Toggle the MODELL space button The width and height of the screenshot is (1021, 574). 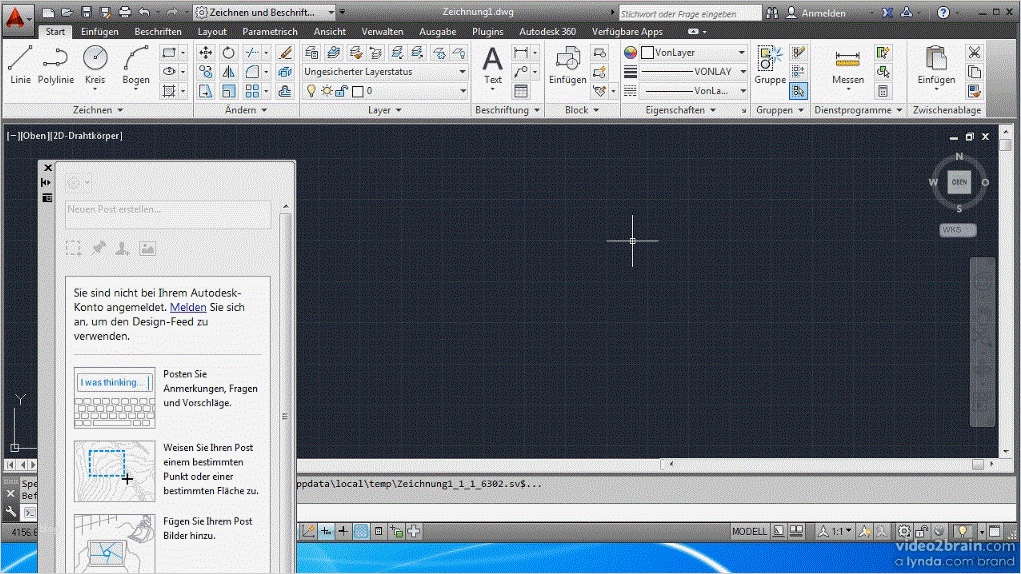click(749, 531)
